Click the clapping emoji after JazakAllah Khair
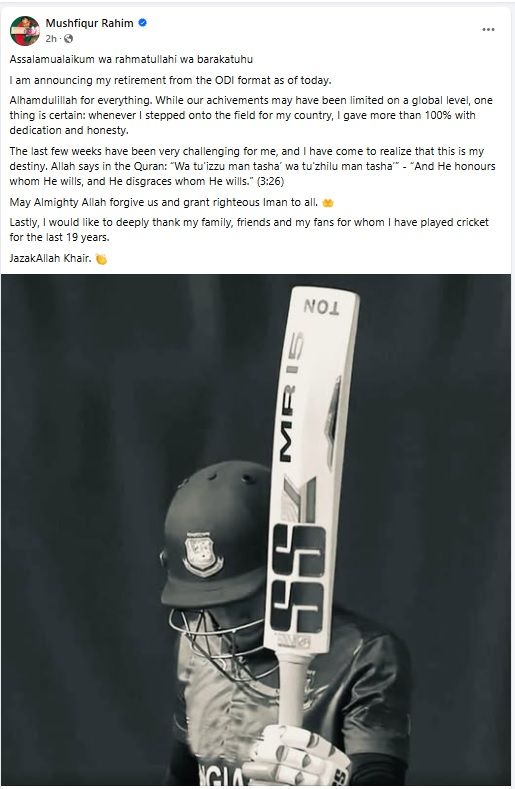Screen dimensions: 515x789 pyautogui.click(x=101, y=259)
